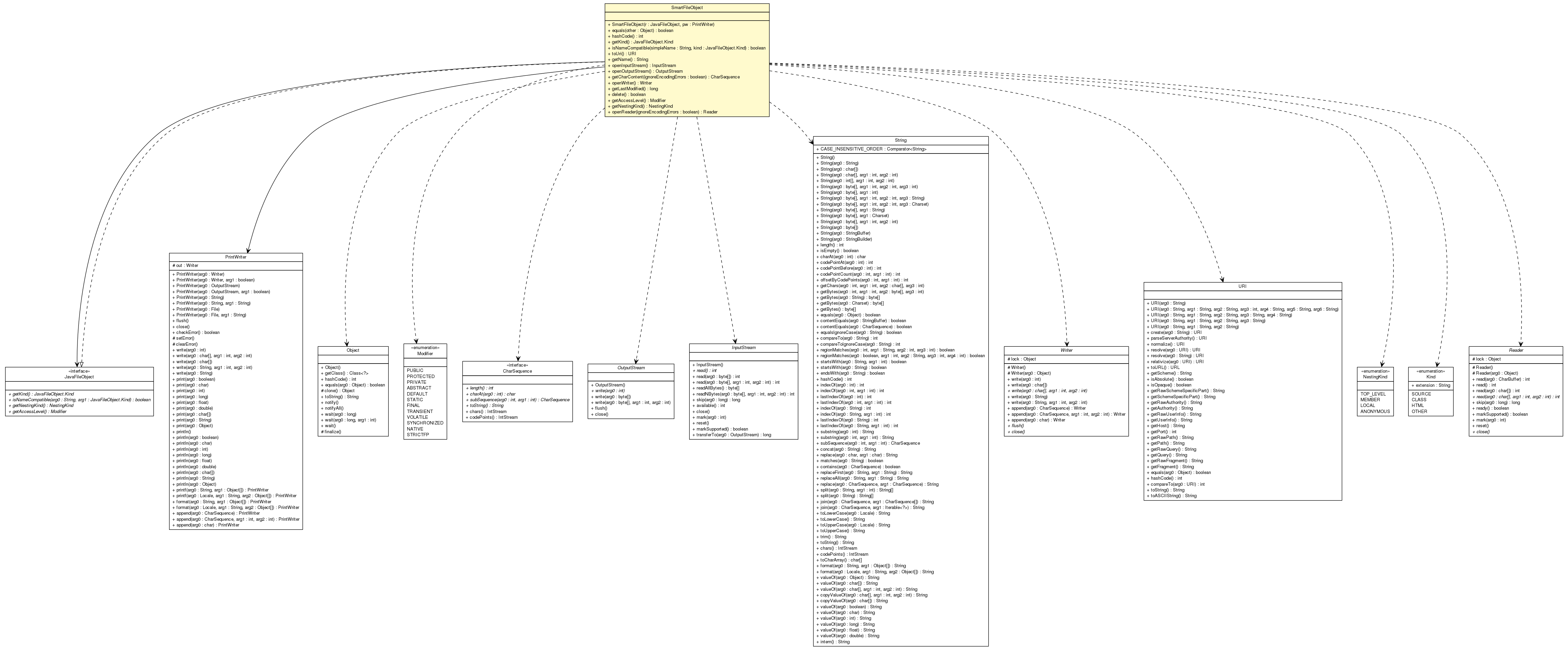This screenshot has height=650, width=1568.
Task: Click isEmpty() : boolean in String
Action: pos(837,250)
